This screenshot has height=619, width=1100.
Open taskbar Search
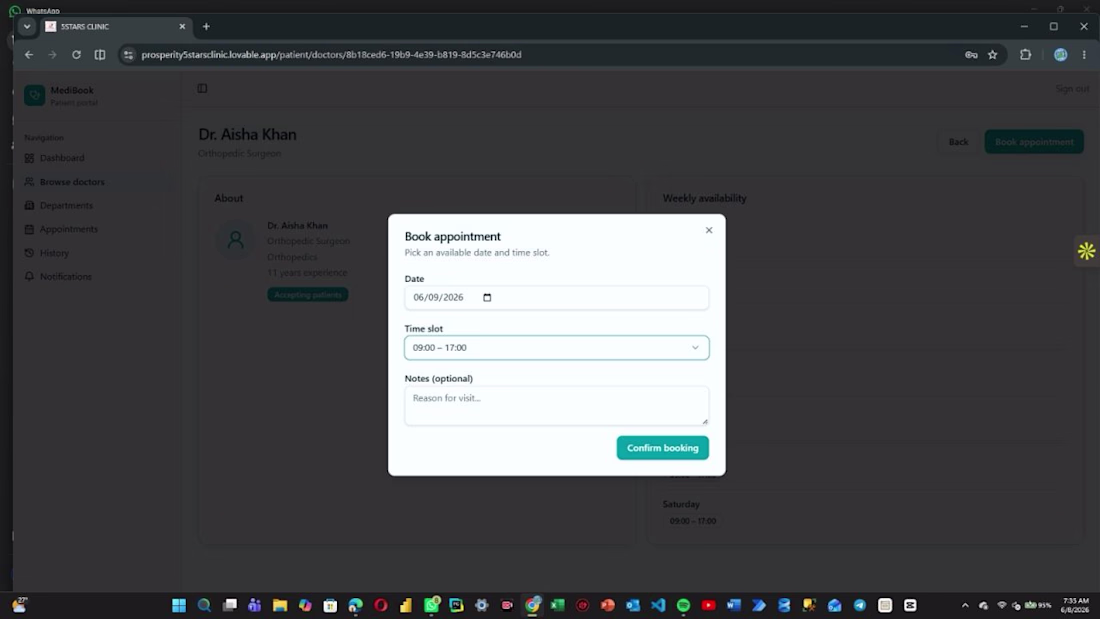tap(204, 605)
